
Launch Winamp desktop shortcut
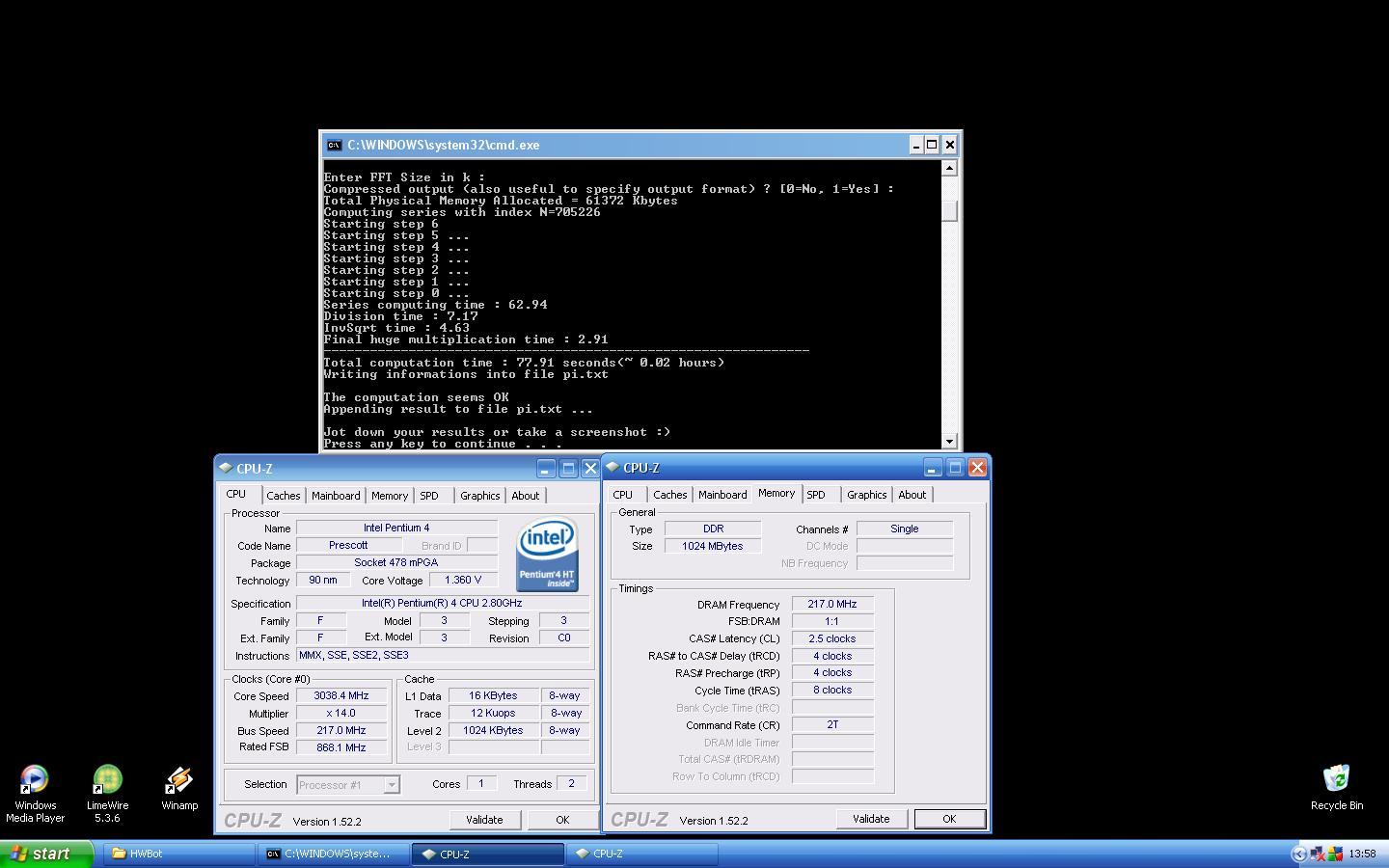[x=179, y=788]
